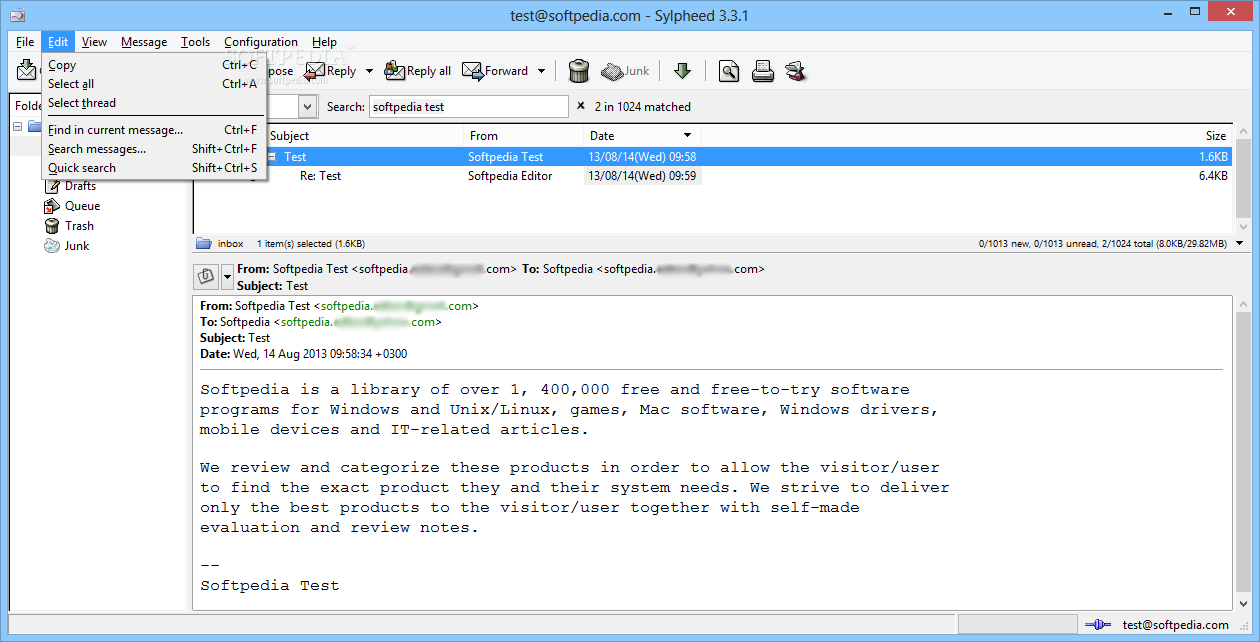The width and height of the screenshot is (1260, 642).
Task: Open the Tools menu
Action: [195, 42]
